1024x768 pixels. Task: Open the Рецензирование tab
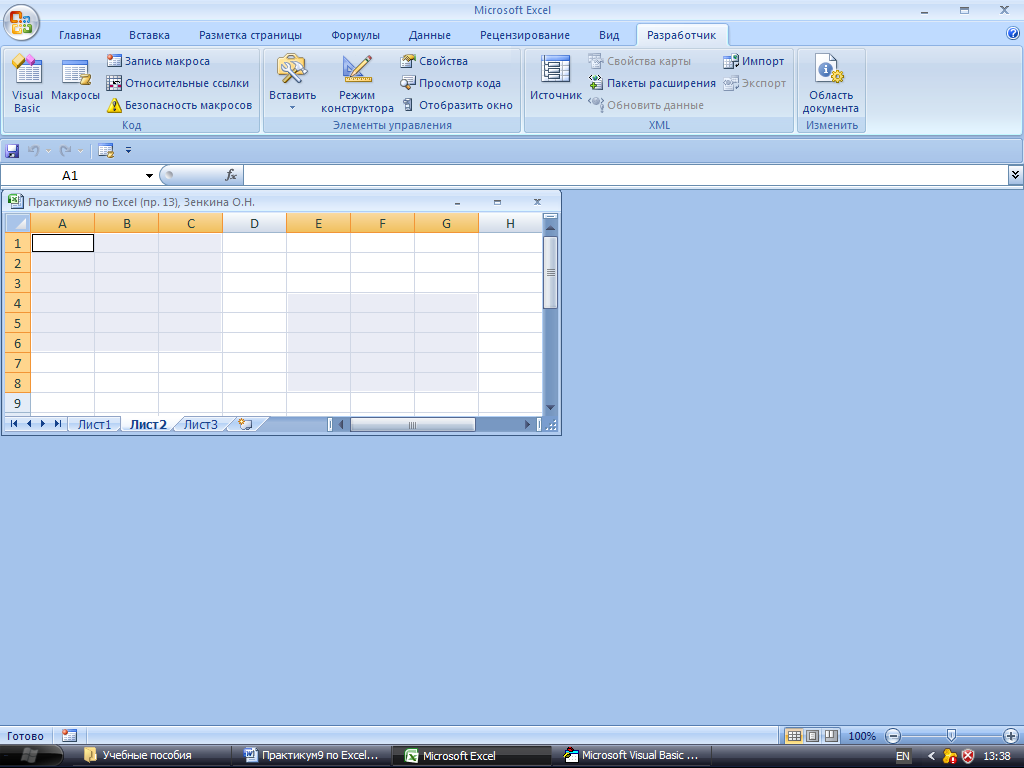(524, 35)
